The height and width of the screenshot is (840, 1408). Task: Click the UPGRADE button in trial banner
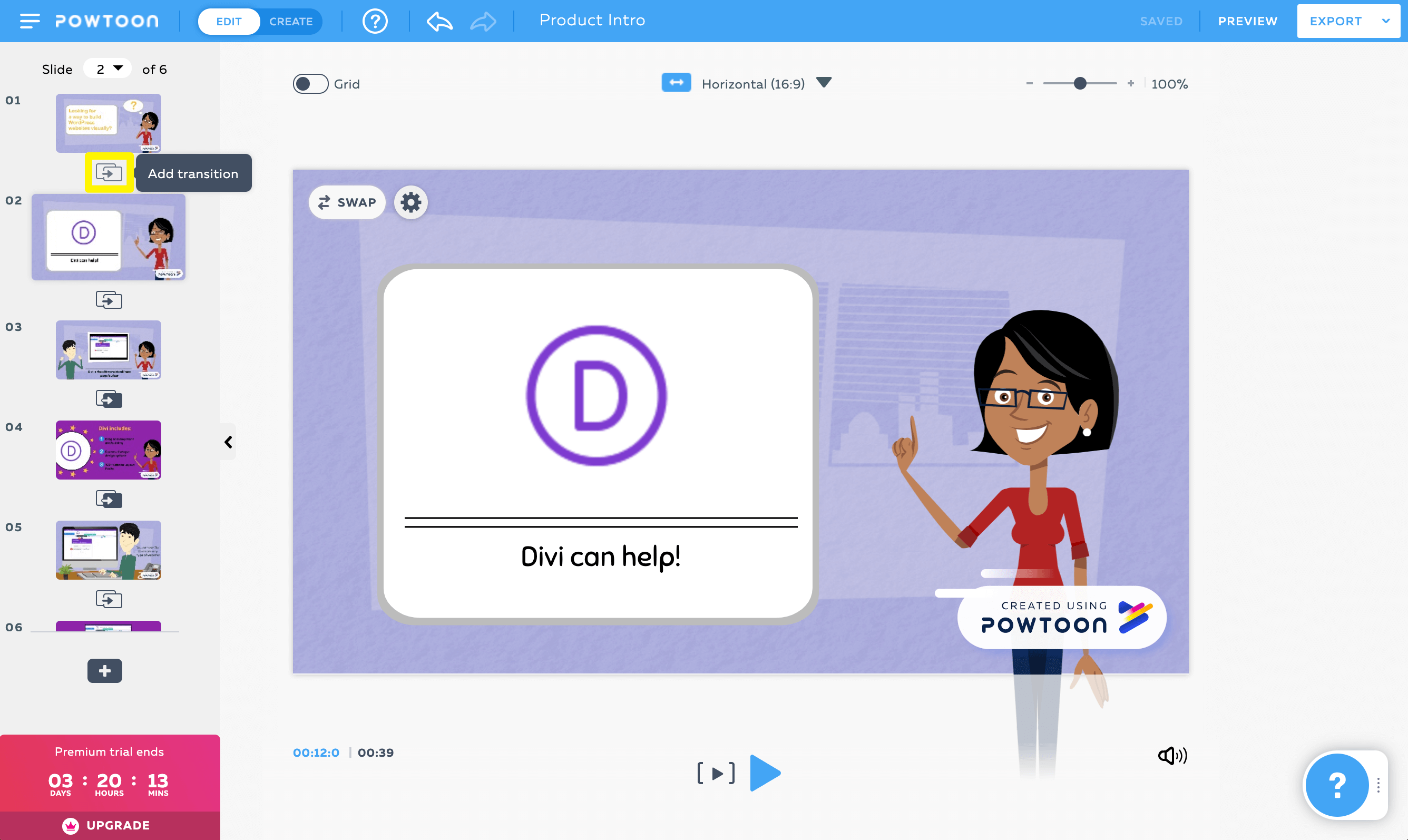click(109, 825)
